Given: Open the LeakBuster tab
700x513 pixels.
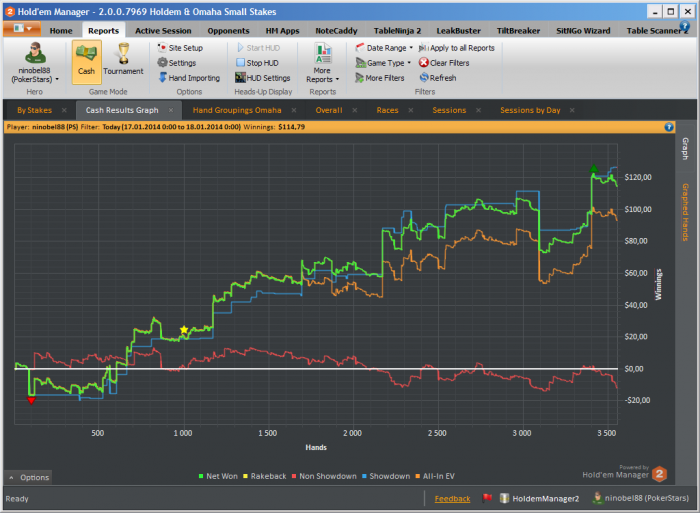Looking at the screenshot, I should (x=458, y=31).
